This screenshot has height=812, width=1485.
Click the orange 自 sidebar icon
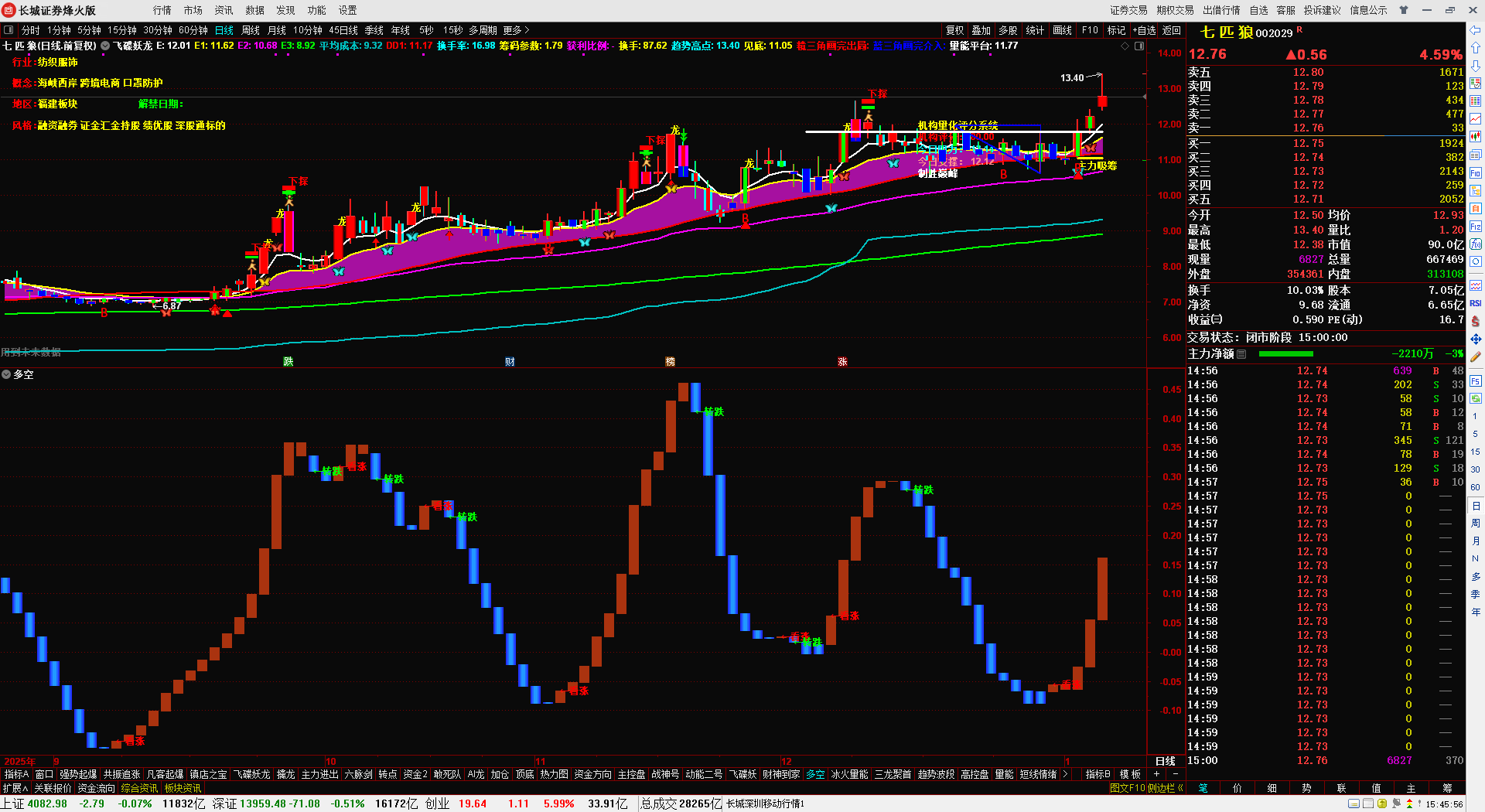pyautogui.click(x=1476, y=209)
